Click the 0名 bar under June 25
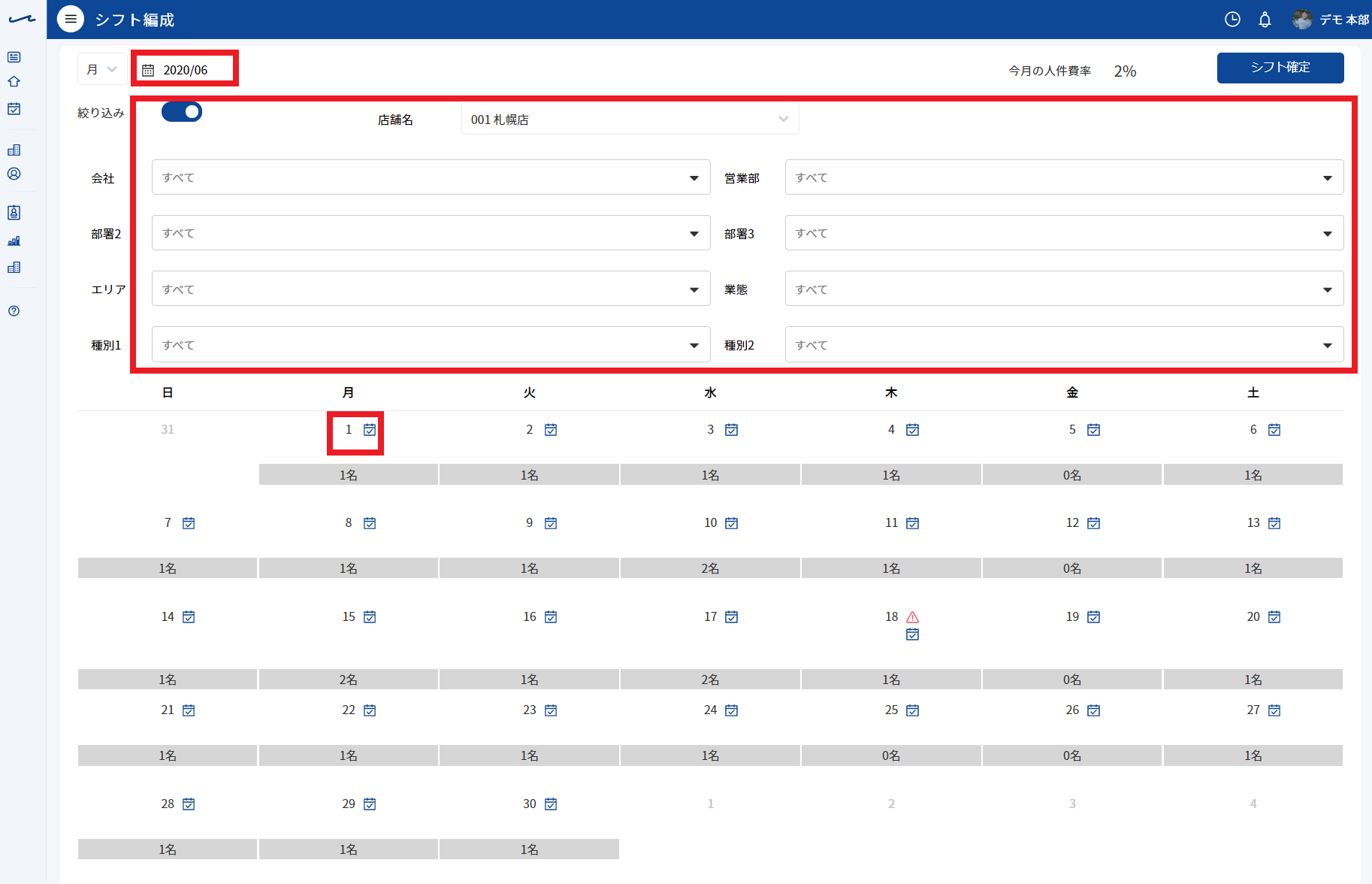This screenshot has width=1372, height=884. click(x=891, y=755)
